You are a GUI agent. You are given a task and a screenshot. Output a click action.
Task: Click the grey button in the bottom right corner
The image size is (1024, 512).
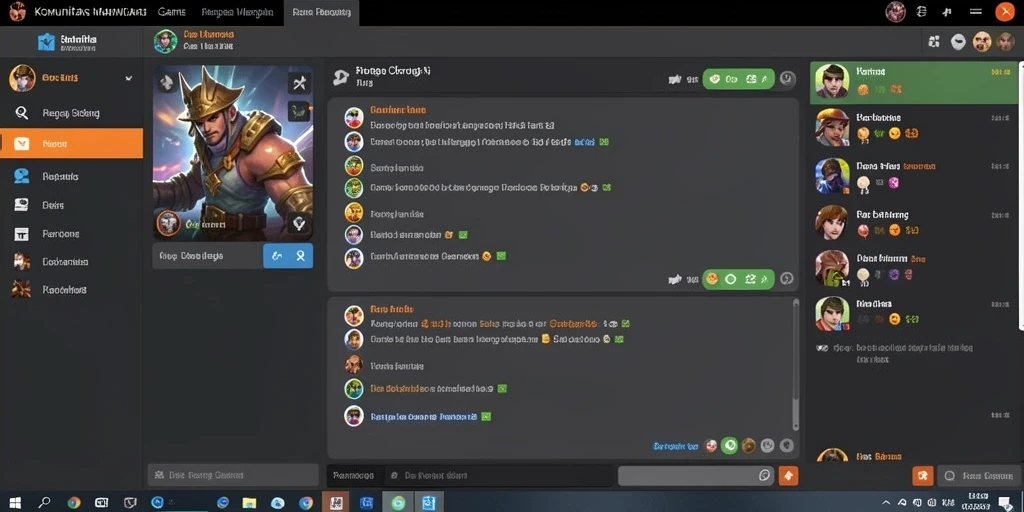(x=978, y=475)
